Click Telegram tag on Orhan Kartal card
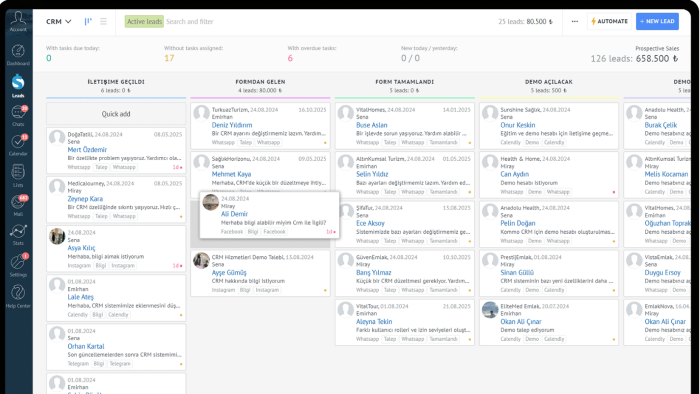Image resolution: width=700 pixels, height=394 pixels. [78, 364]
